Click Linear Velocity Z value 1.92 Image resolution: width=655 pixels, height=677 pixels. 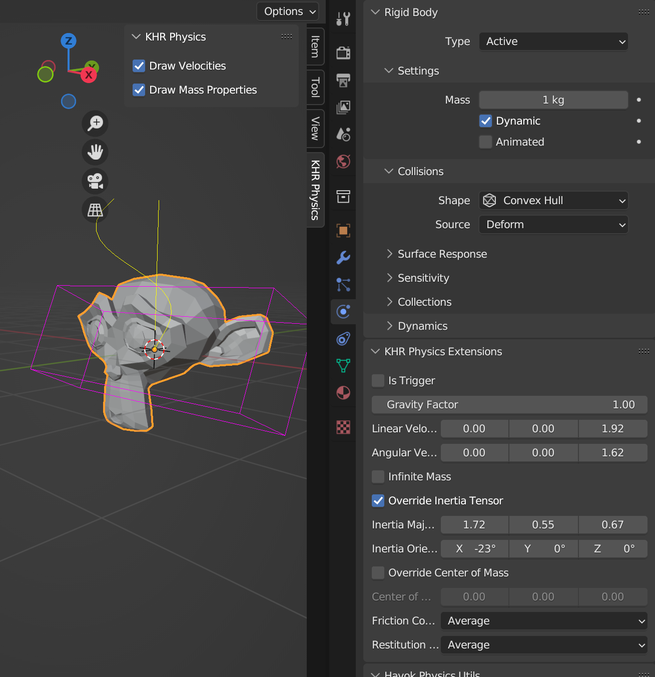tap(613, 429)
